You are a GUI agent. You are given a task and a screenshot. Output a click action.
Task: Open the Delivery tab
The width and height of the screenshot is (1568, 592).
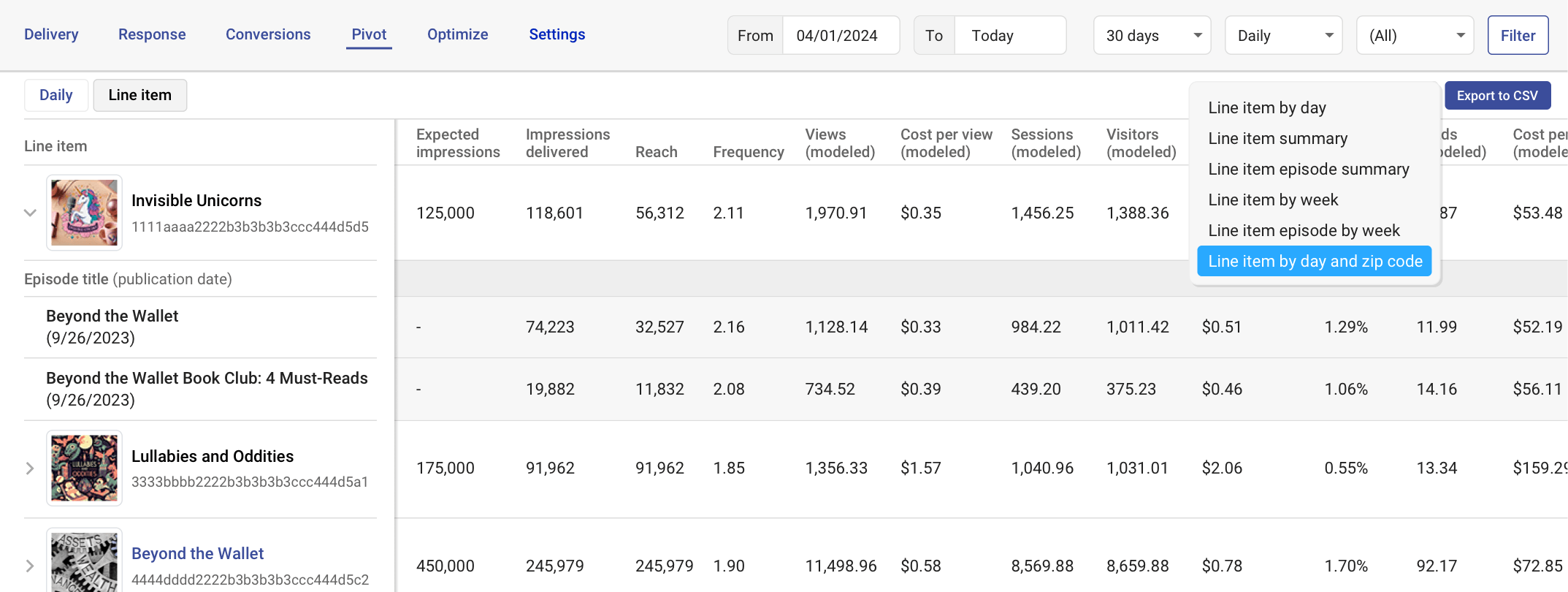(x=51, y=34)
